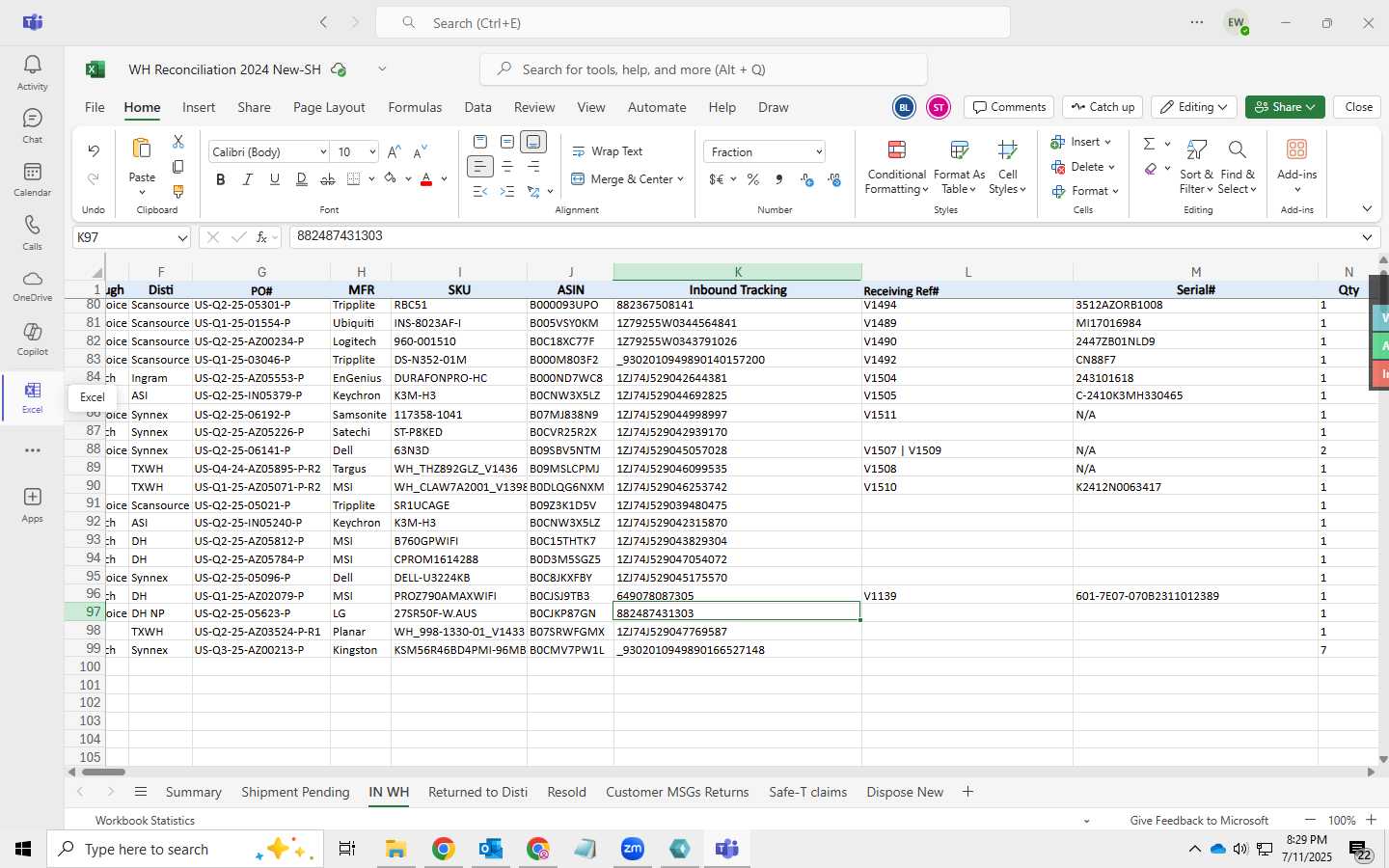Switch to Returned to Disti sheet
1389x868 pixels.
click(x=477, y=792)
